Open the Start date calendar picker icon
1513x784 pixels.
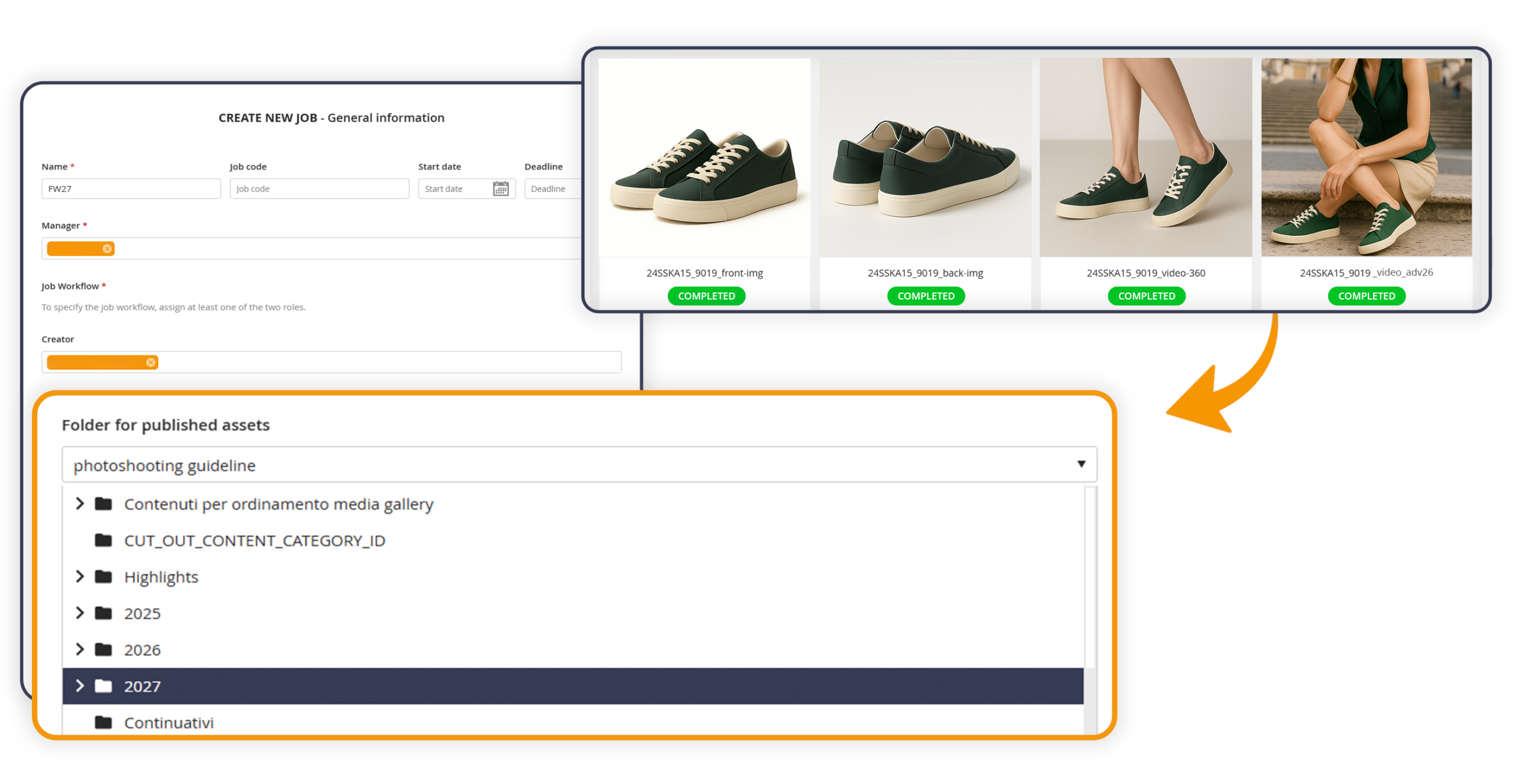500,188
